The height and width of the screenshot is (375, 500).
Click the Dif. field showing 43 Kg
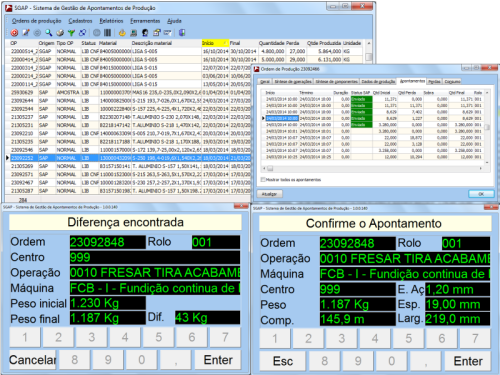(207, 318)
